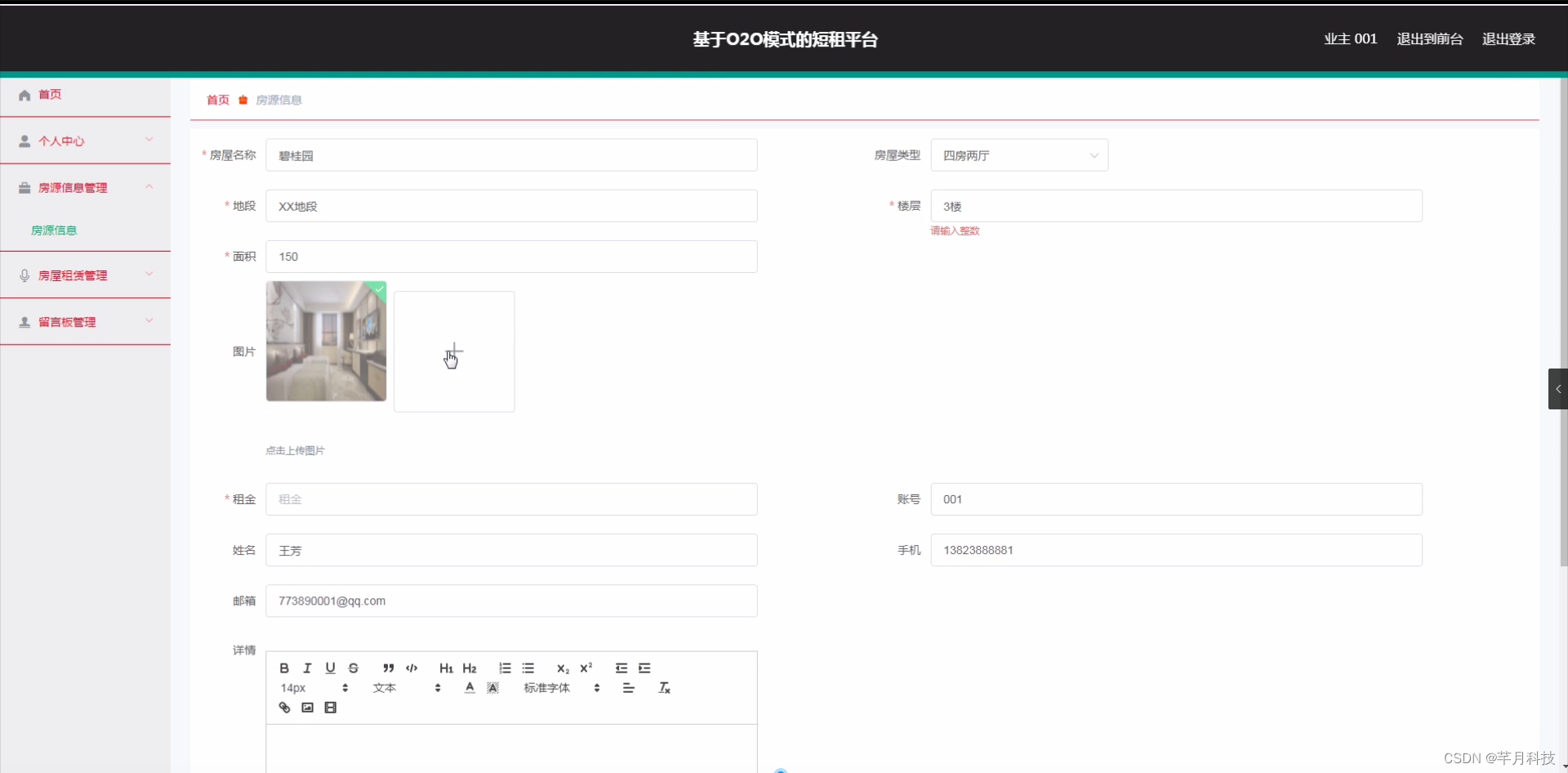Insert a code block in the editor
Viewport: 1568px width, 773px height.
point(412,668)
